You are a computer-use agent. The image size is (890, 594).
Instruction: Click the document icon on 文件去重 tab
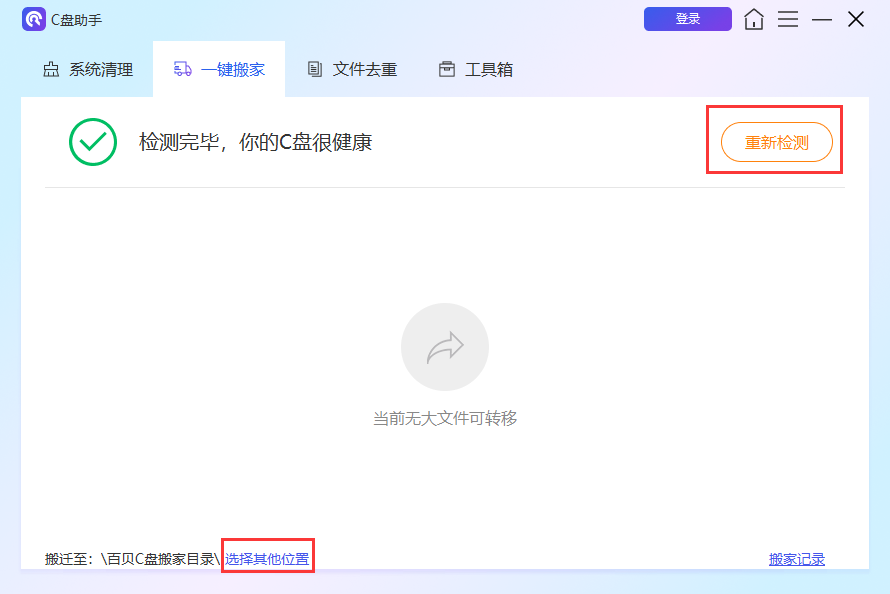(x=316, y=69)
